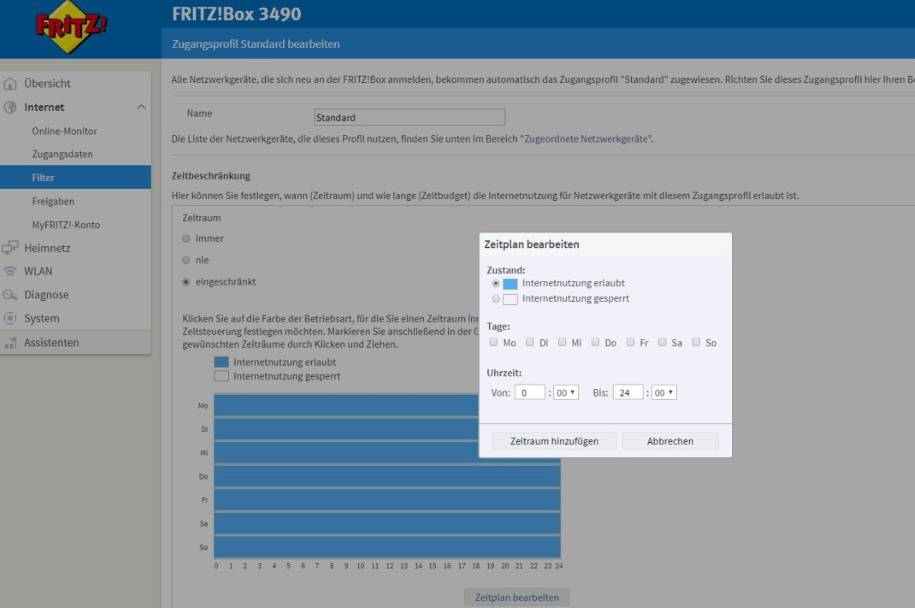The height and width of the screenshot is (608, 915).
Task: Check the Do day checkbox
Action: point(595,342)
